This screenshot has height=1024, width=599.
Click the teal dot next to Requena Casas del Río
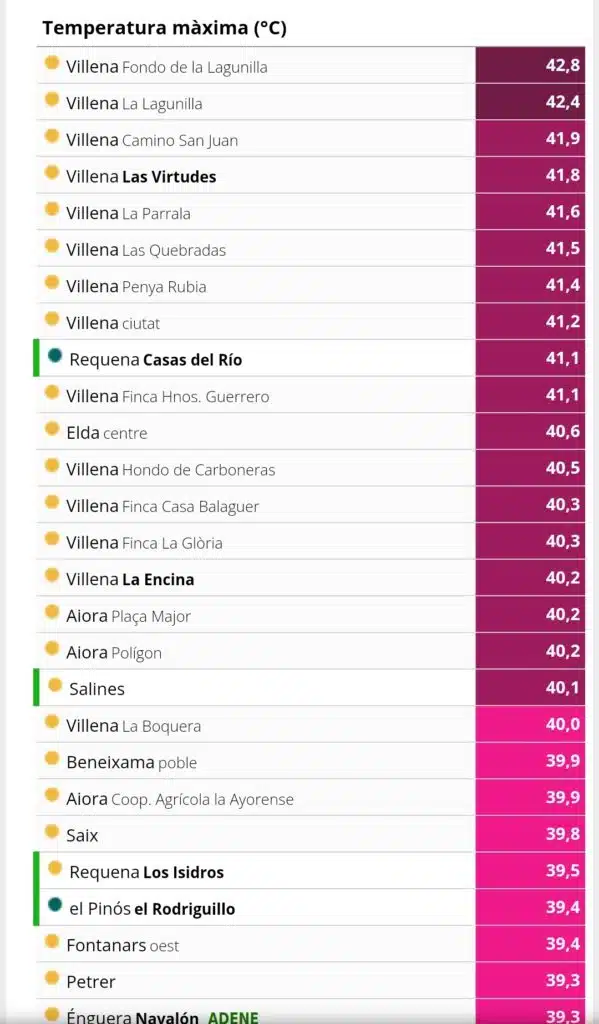pyautogui.click(x=55, y=356)
